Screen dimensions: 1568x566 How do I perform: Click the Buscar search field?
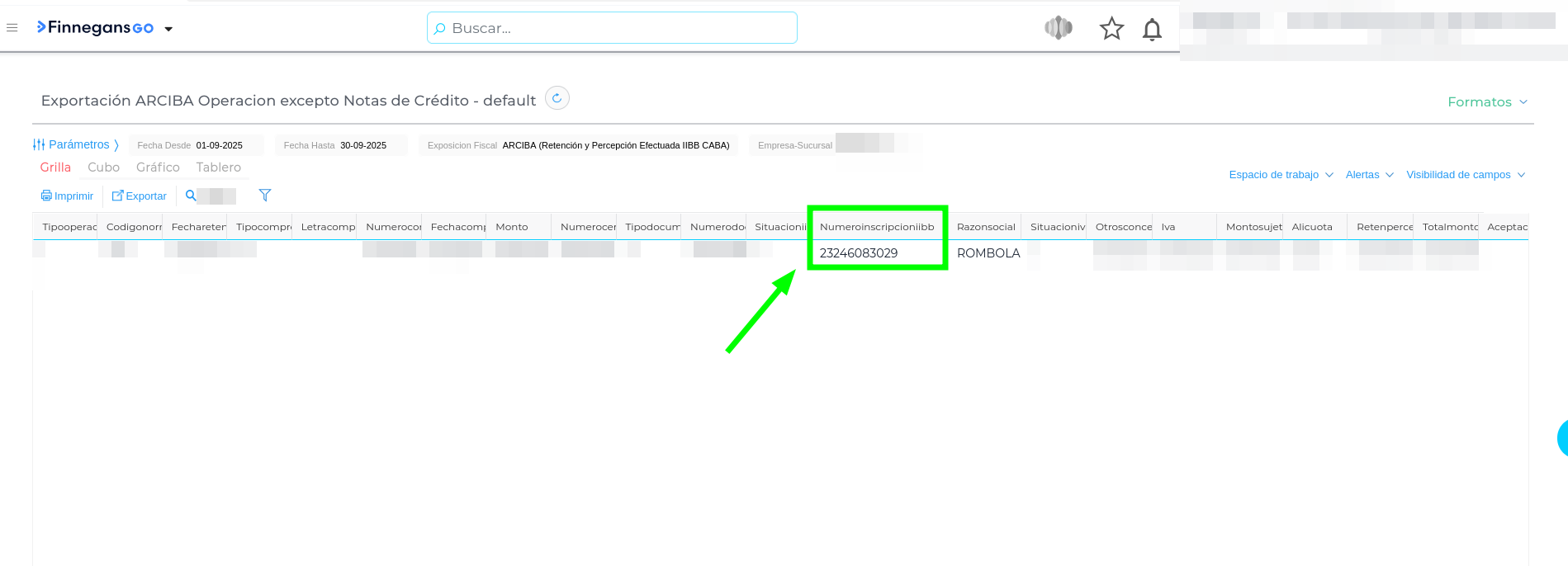tap(612, 28)
